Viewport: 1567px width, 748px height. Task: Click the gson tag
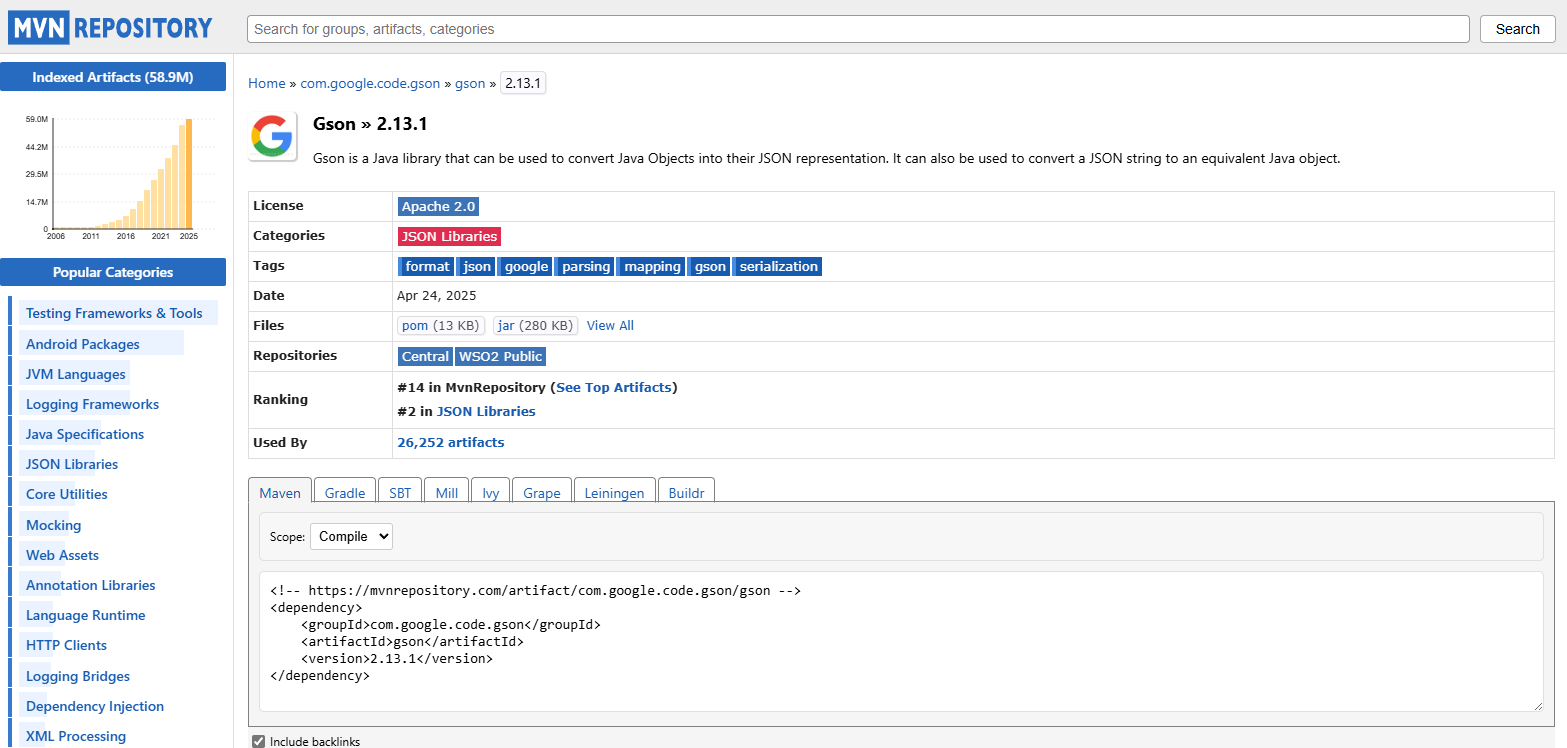[709, 266]
